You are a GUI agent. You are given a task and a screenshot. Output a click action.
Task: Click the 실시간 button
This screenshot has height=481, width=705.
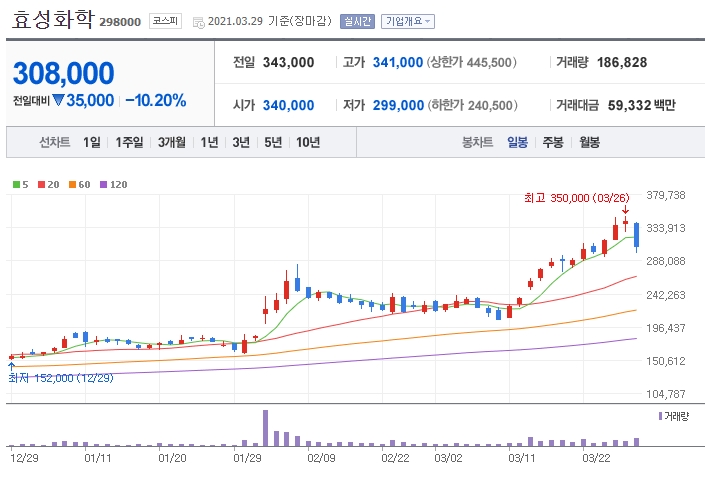357,21
